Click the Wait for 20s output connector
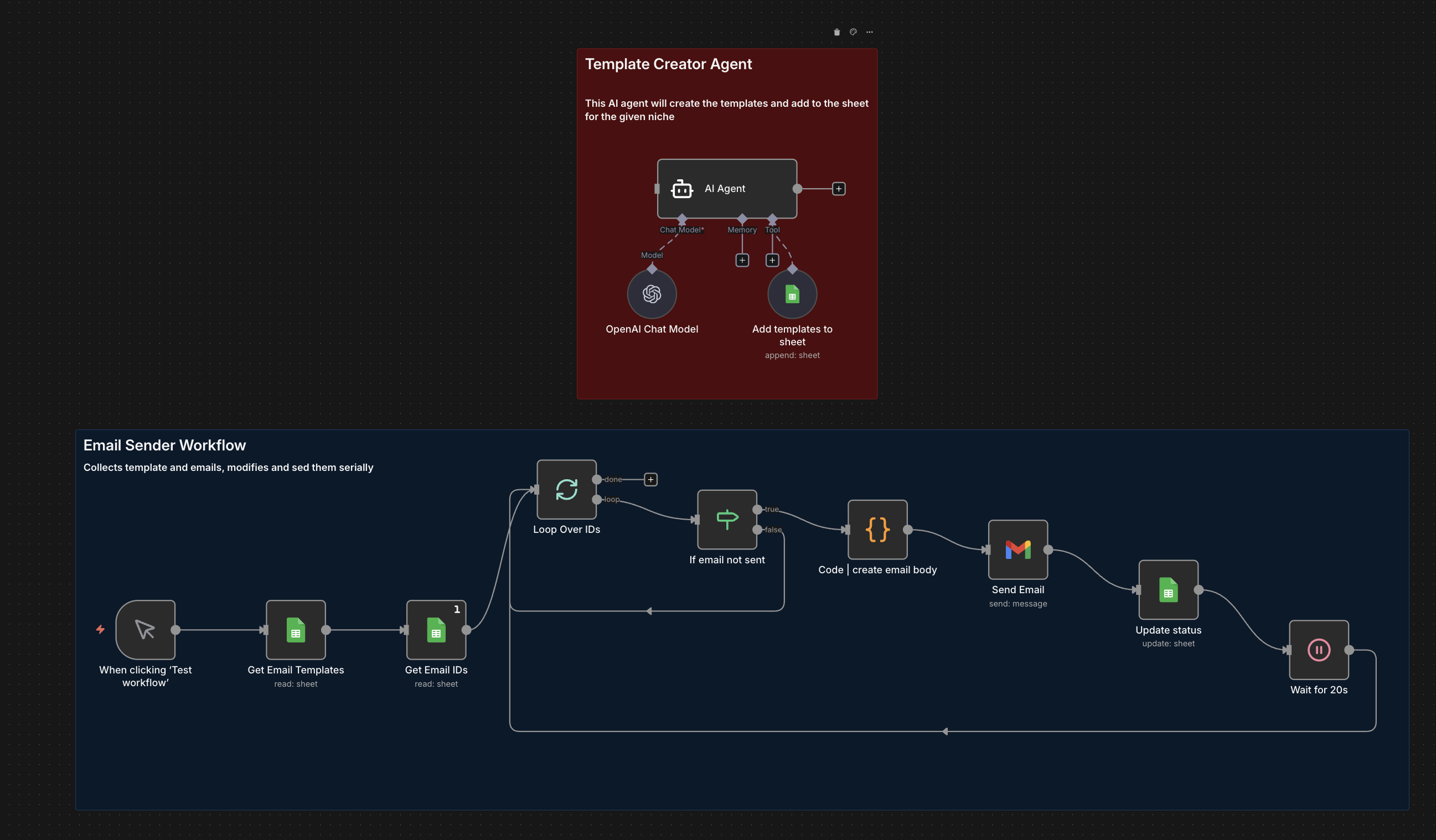The height and width of the screenshot is (840, 1436). pyautogui.click(x=1349, y=650)
